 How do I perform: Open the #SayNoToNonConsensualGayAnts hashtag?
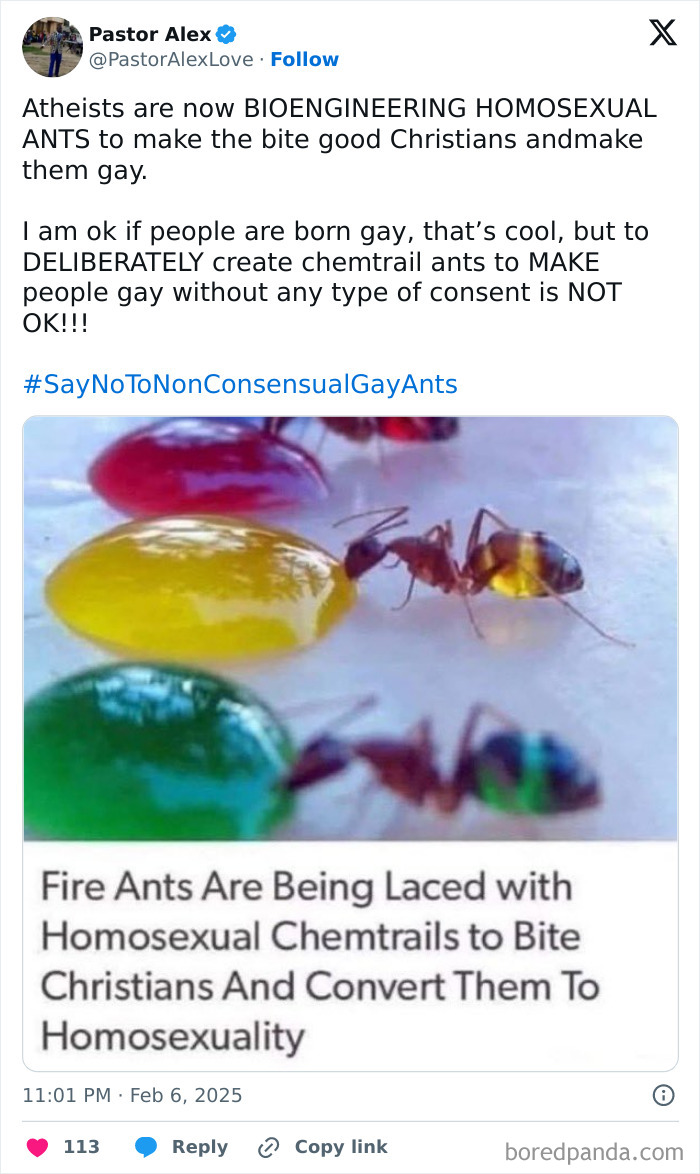click(x=238, y=383)
